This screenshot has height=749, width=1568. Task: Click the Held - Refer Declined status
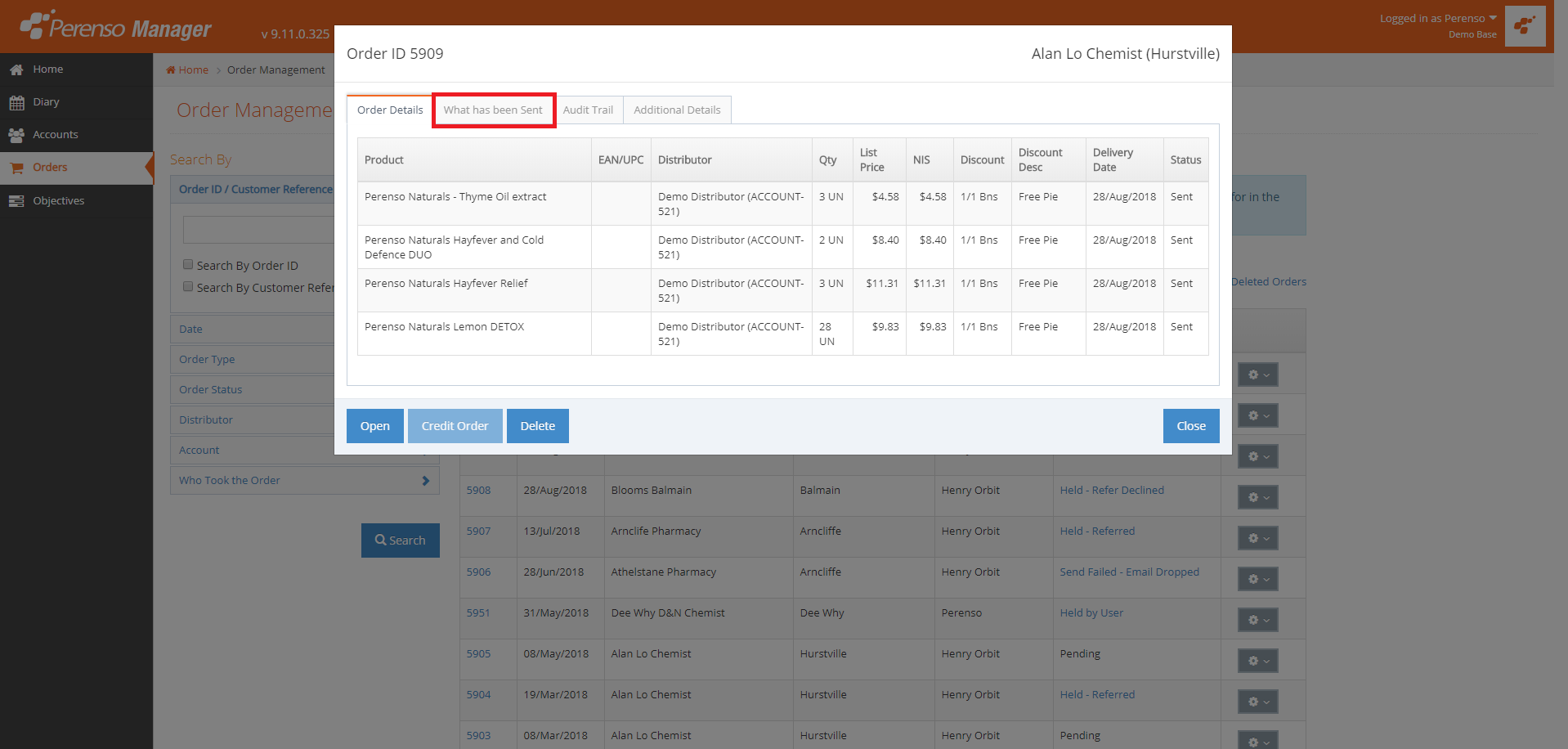(x=1112, y=491)
